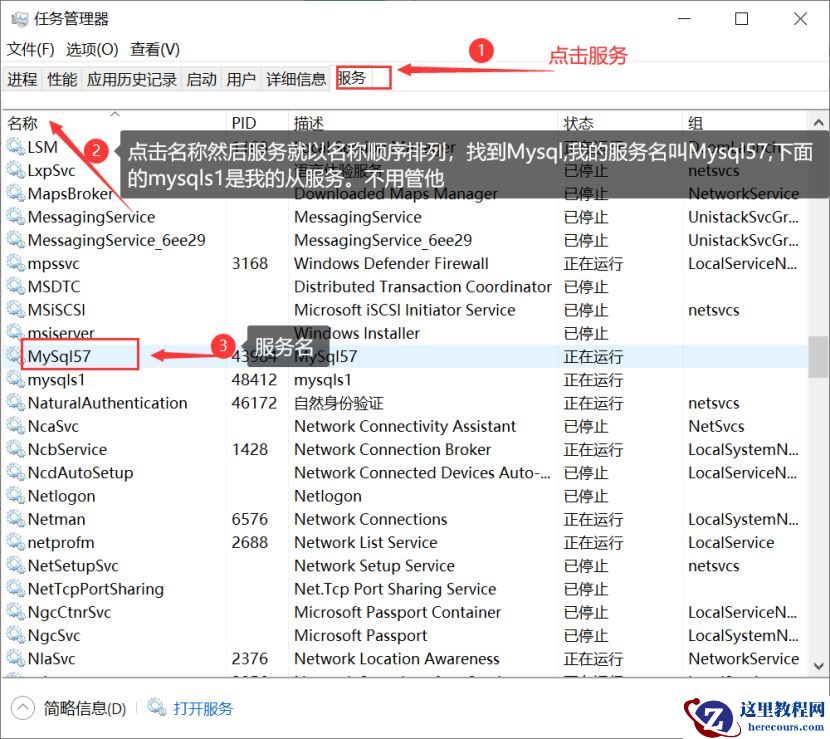The image size is (830, 739).
Task: Click PID 6576 in Netman row
Action: click(249, 519)
